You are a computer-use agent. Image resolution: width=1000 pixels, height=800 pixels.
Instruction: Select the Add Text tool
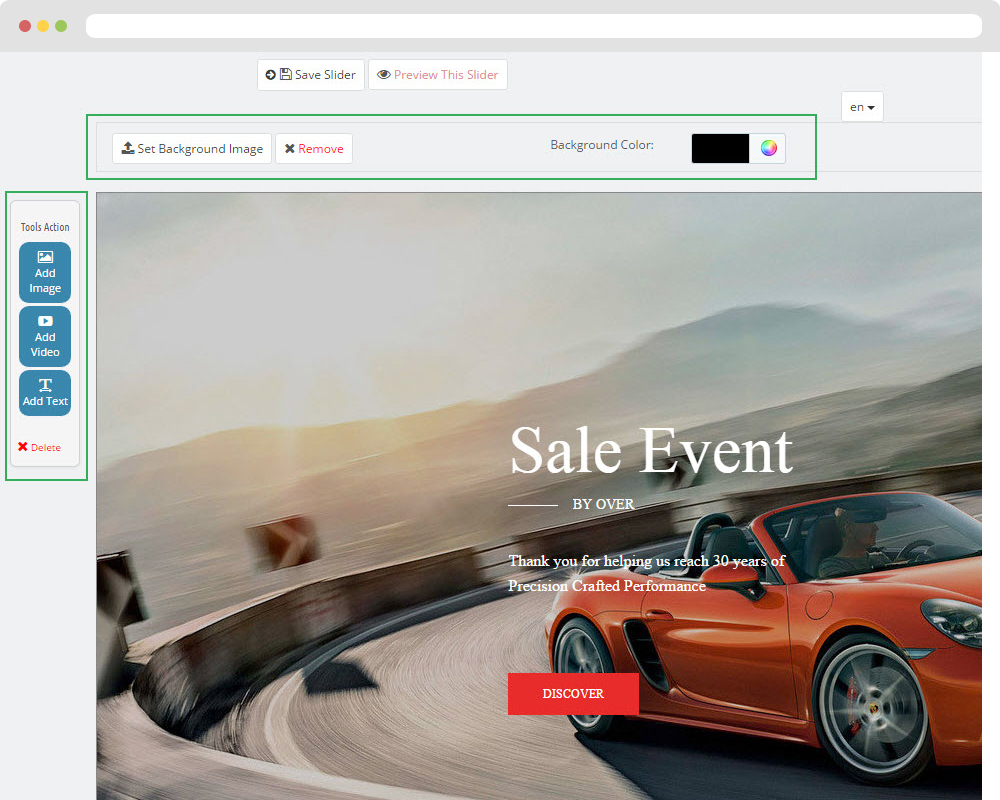45,393
